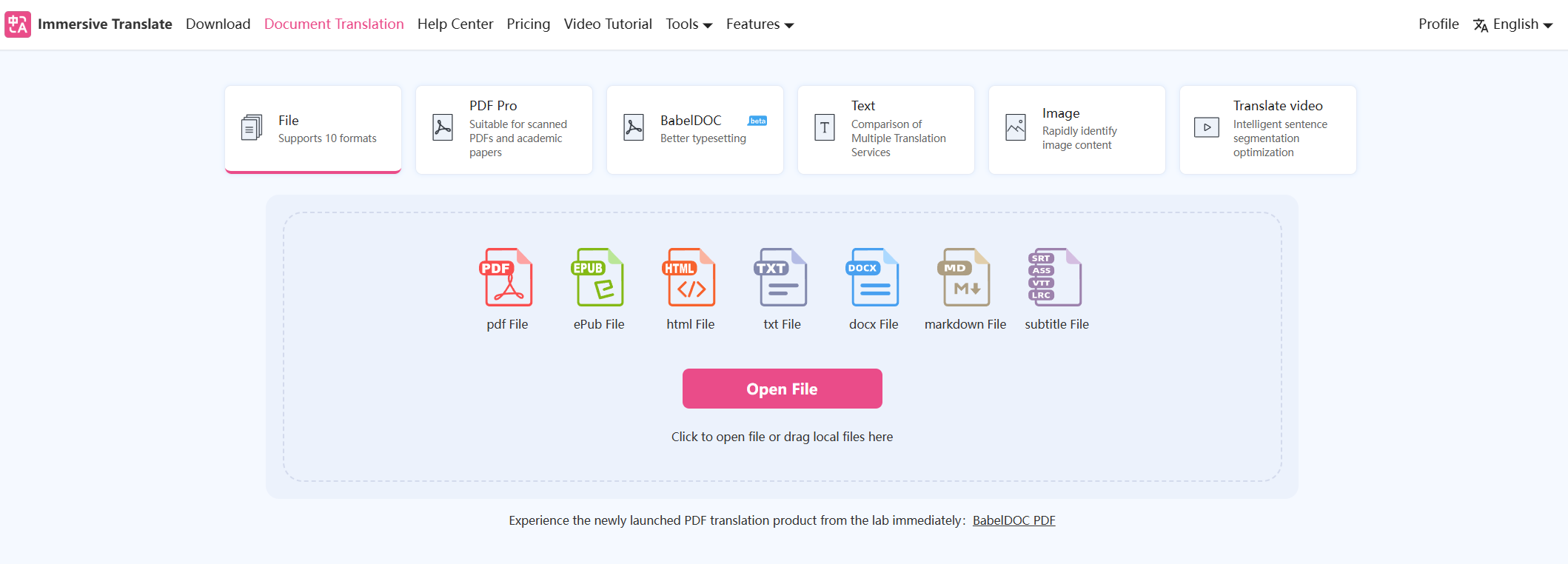Open the Translate video tab
The width and height of the screenshot is (1568, 564).
click(x=1268, y=130)
